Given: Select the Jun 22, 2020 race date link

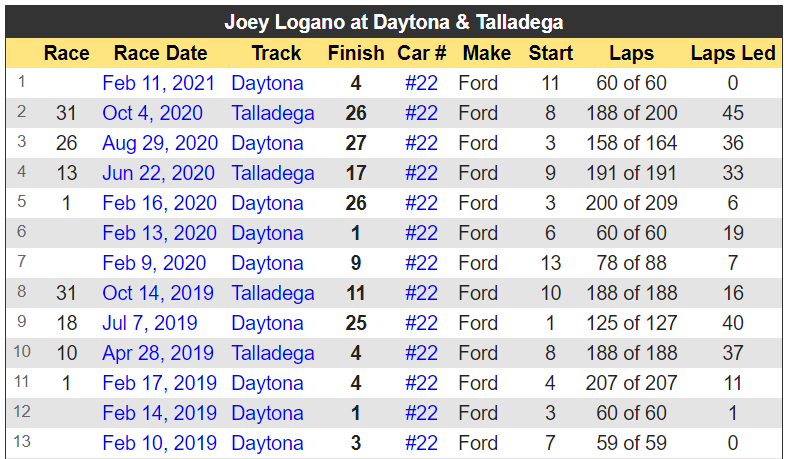Looking at the screenshot, I should tap(159, 173).
